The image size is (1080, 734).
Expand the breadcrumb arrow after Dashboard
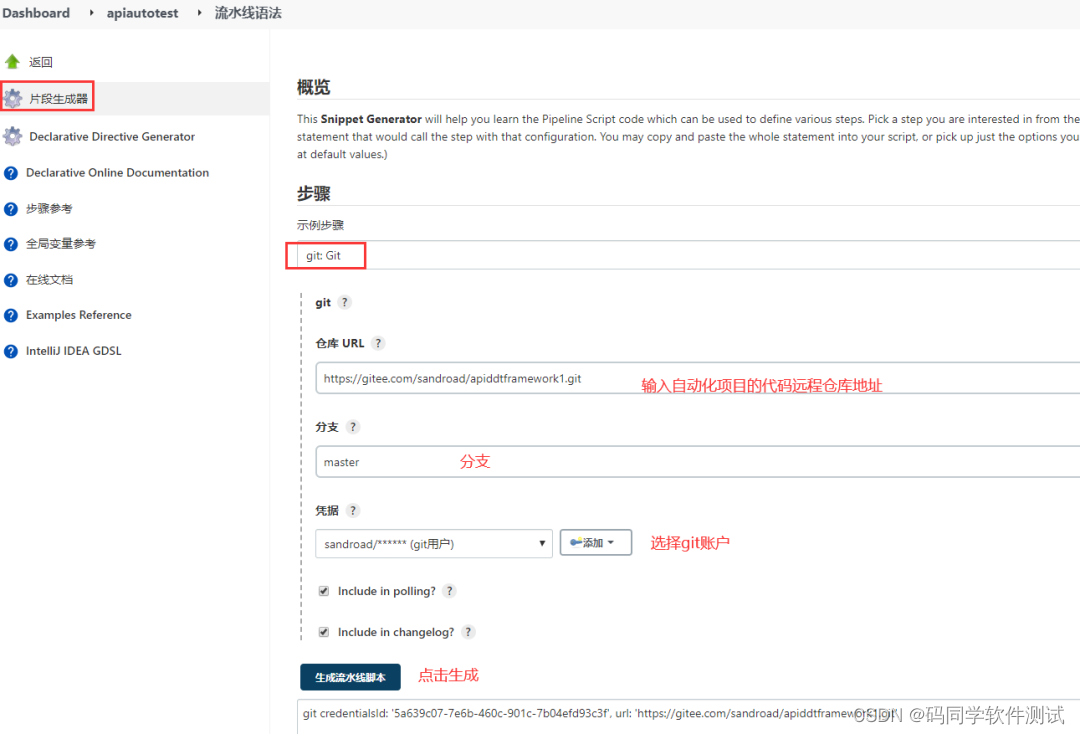click(x=92, y=13)
